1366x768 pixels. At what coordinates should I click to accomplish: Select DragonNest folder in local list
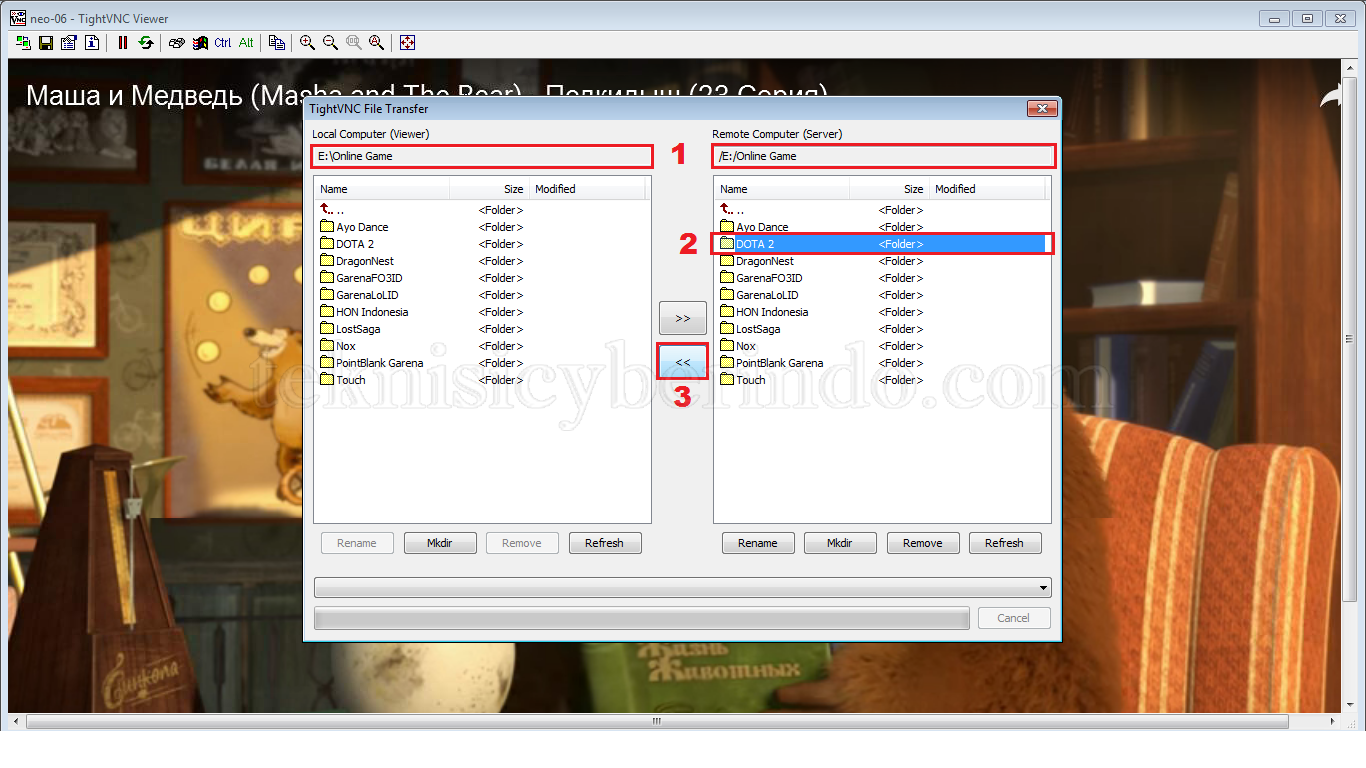tap(357, 261)
